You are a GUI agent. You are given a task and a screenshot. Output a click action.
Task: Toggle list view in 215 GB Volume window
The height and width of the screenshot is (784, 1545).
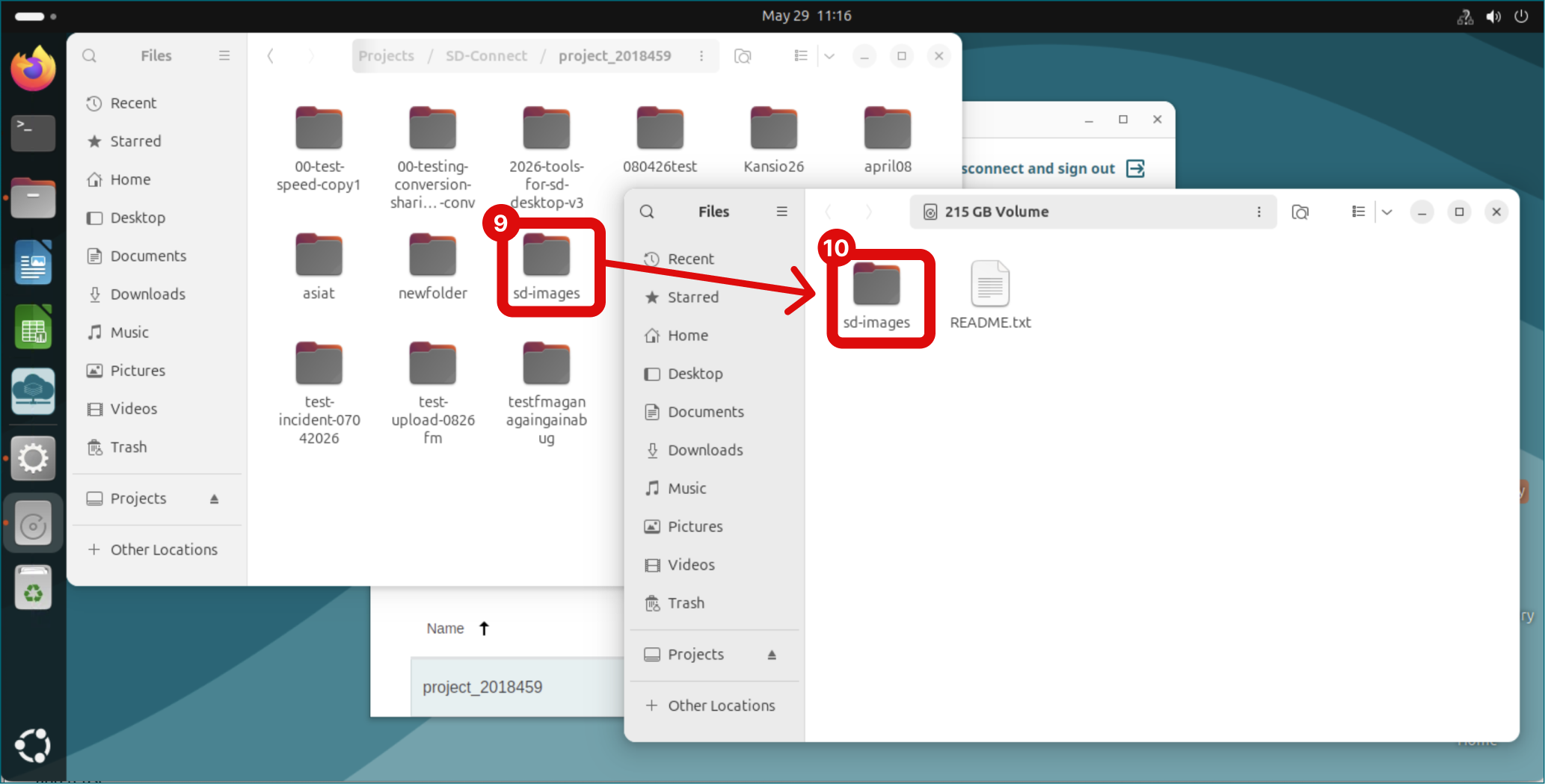coord(1359,212)
